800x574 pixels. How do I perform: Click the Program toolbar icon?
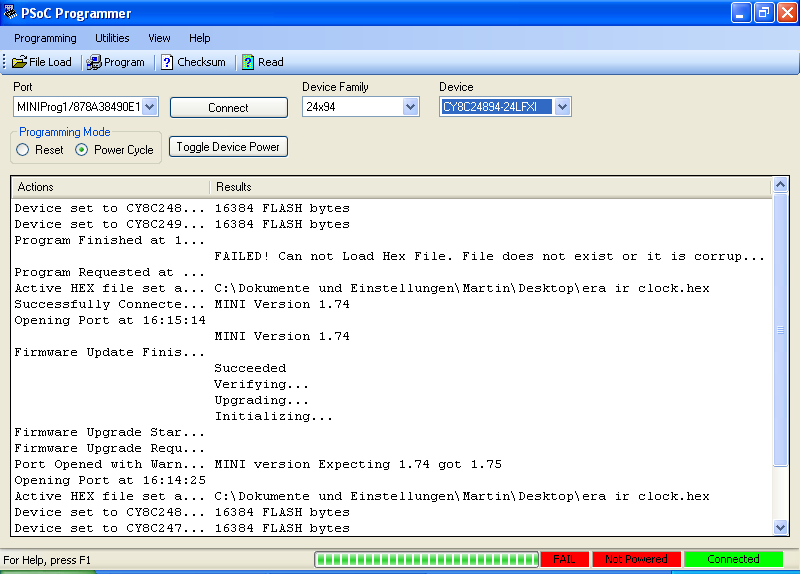click(x=93, y=62)
